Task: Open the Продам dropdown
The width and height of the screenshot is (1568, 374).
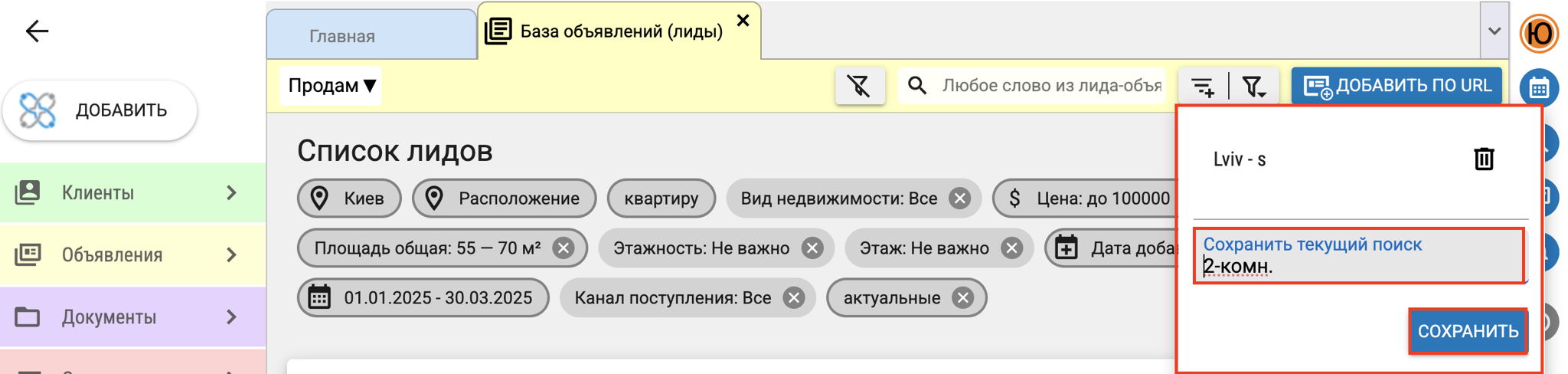Action: [331, 86]
